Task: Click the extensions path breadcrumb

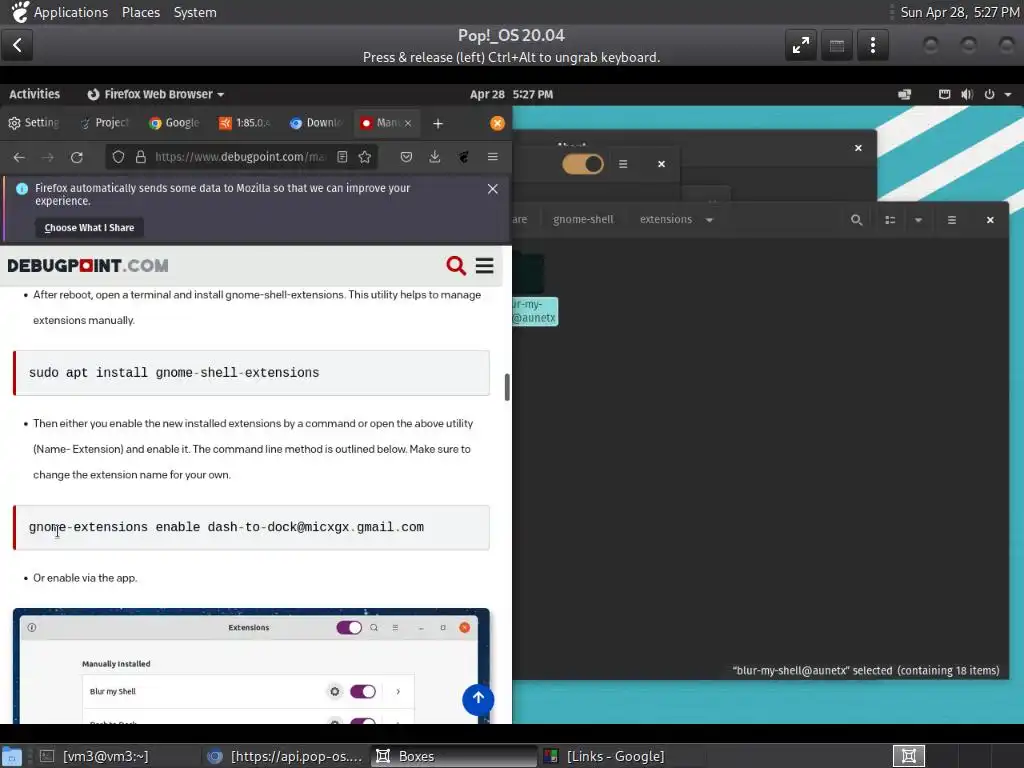Action: (665, 219)
